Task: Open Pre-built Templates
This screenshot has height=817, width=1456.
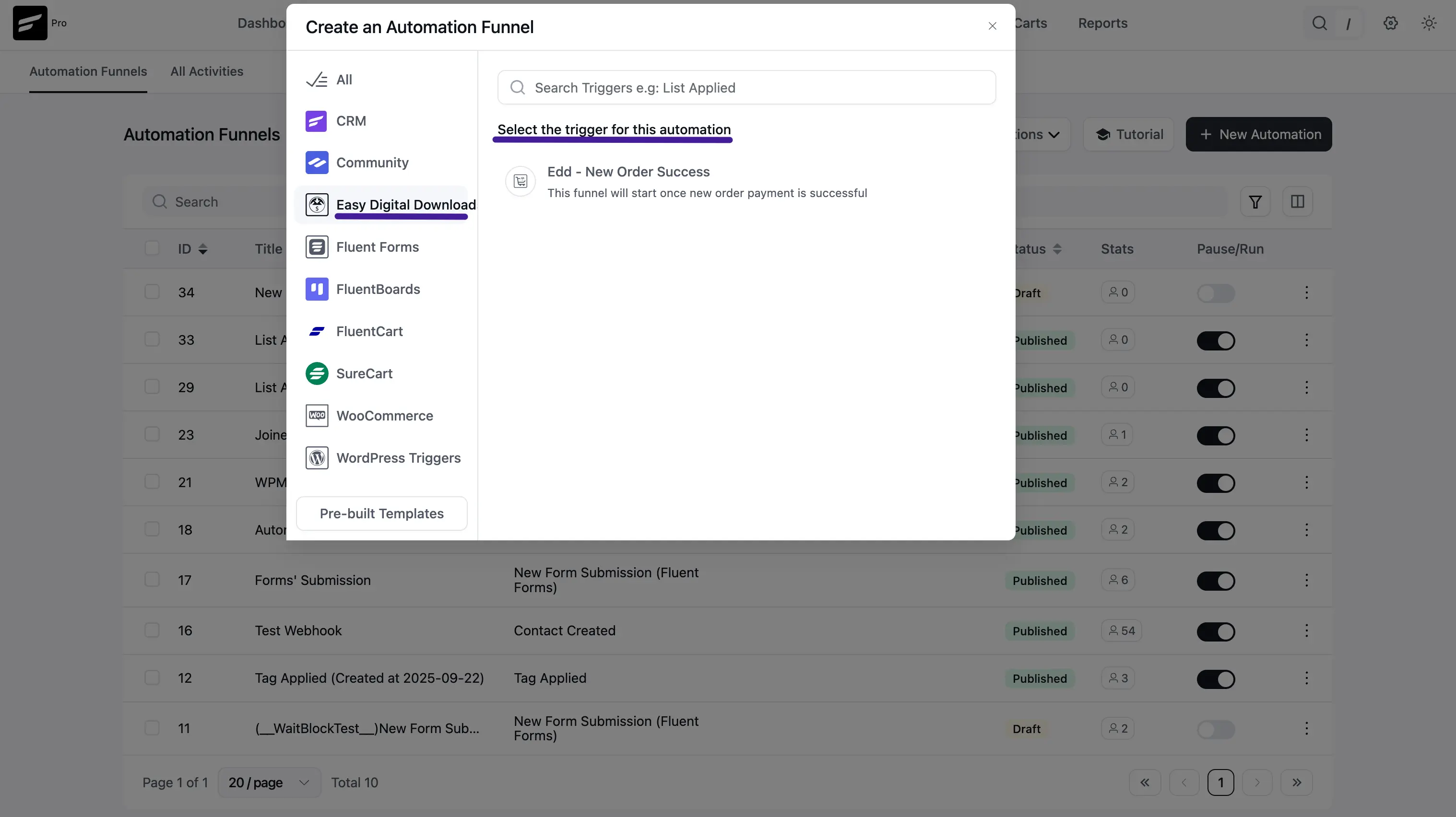Action: tap(381, 514)
